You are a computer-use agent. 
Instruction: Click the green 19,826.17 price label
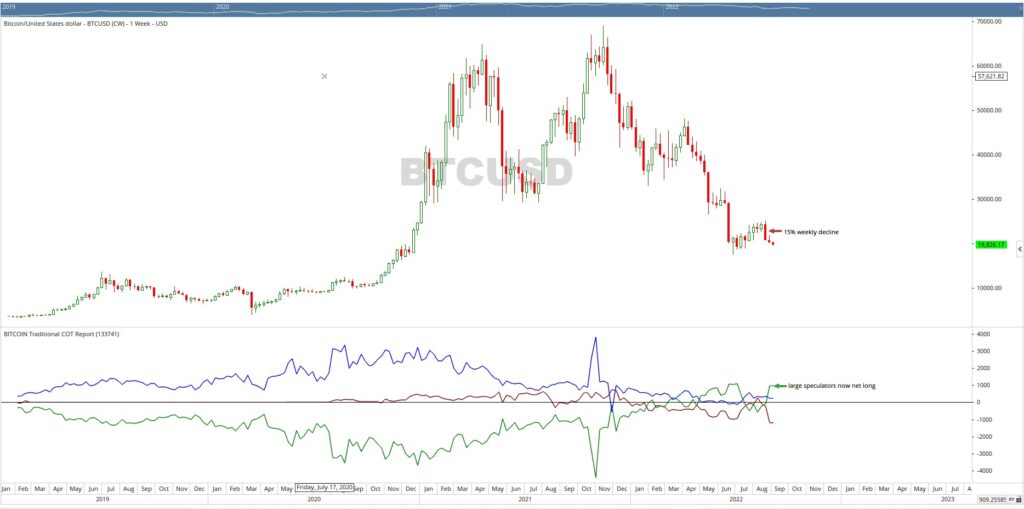(991, 245)
